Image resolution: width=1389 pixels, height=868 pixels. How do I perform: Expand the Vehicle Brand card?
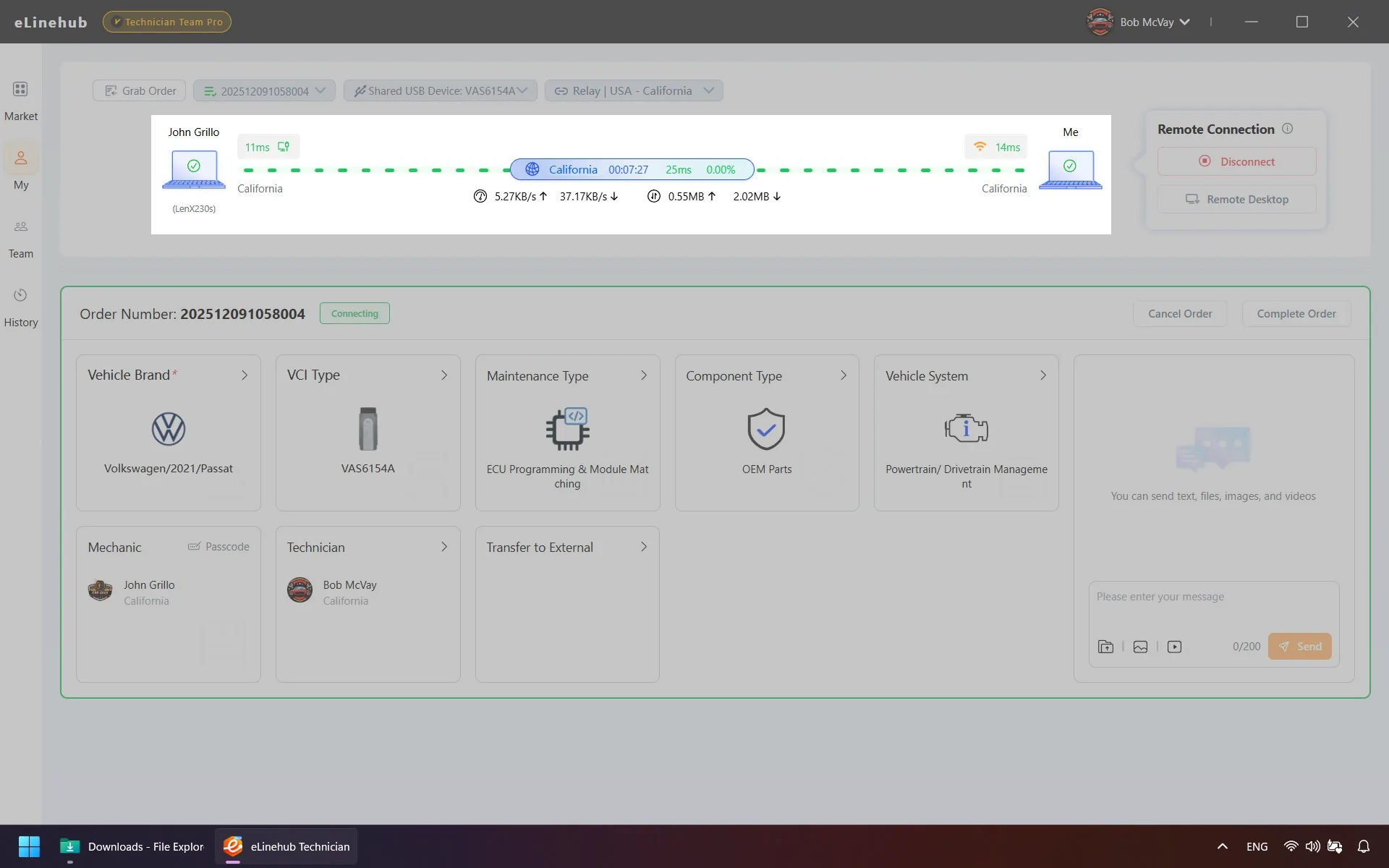point(245,375)
